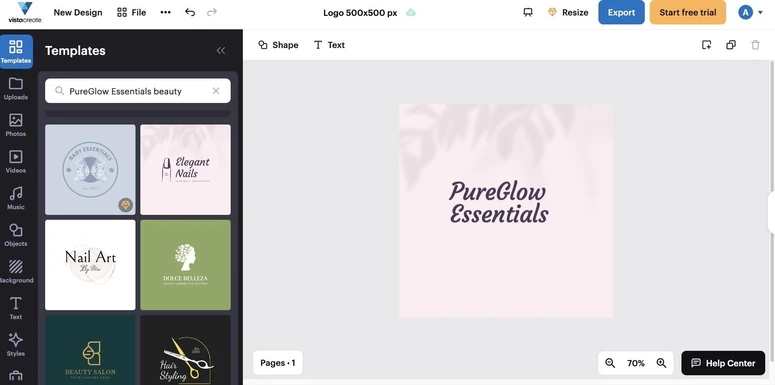Click the search magnifier icon
This screenshot has height=385, width=775.
click(x=59, y=91)
